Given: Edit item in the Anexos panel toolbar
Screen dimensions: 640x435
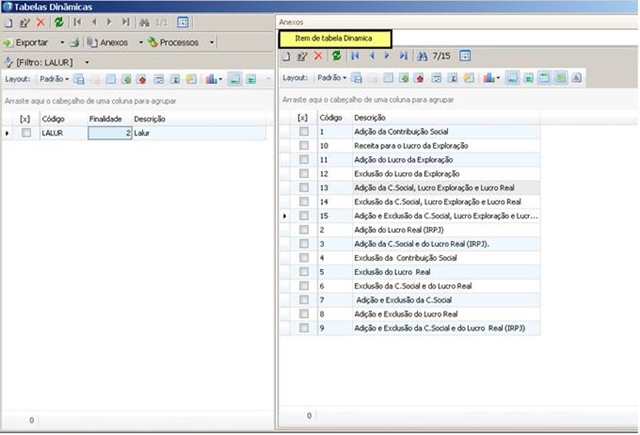Looking at the screenshot, I should click(302, 56).
